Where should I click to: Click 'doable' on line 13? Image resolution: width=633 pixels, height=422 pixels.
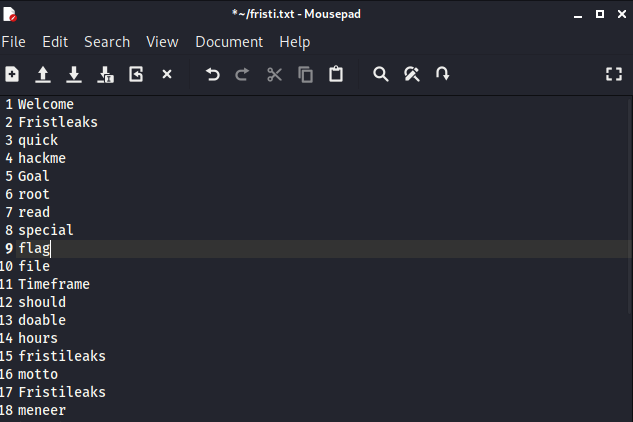point(42,320)
